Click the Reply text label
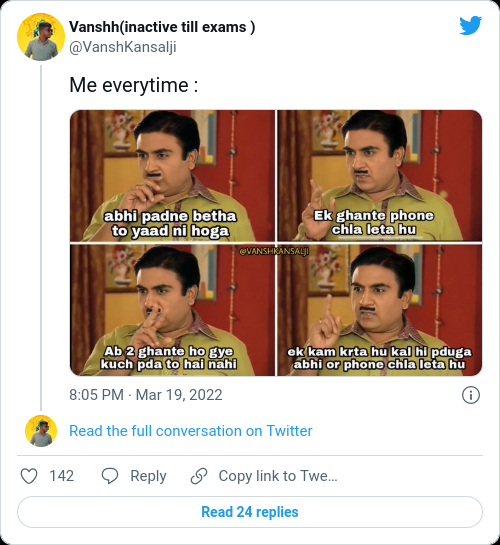 click(148, 476)
